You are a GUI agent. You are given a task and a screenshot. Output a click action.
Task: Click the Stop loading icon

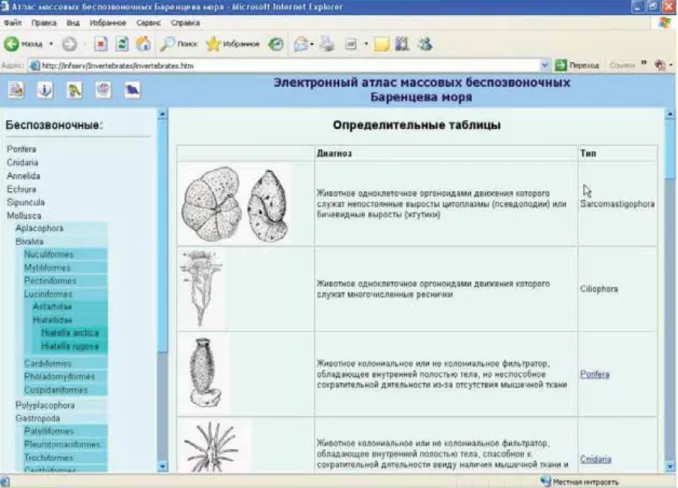click(x=101, y=44)
